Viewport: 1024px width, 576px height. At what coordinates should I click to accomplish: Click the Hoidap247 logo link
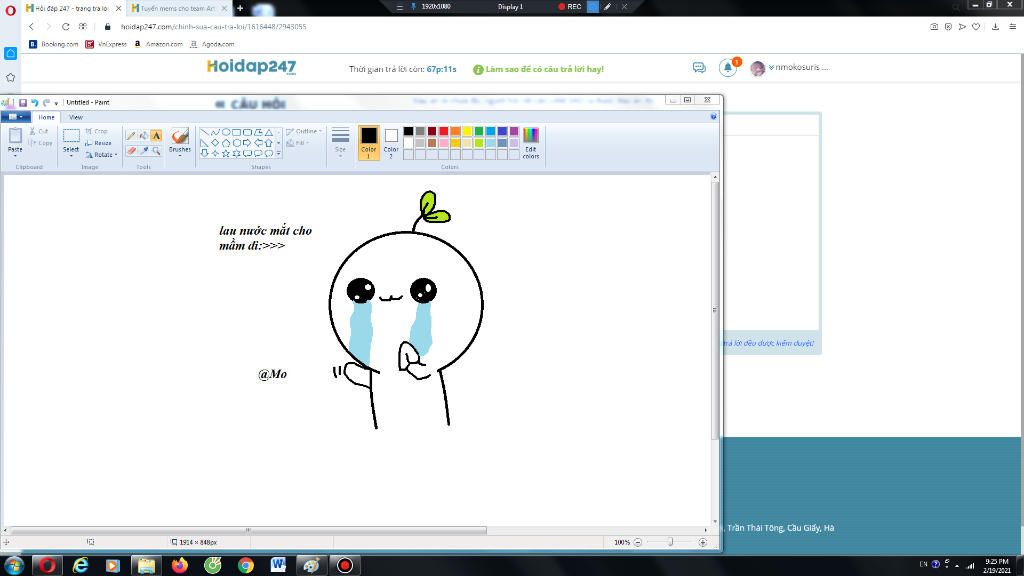251,67
